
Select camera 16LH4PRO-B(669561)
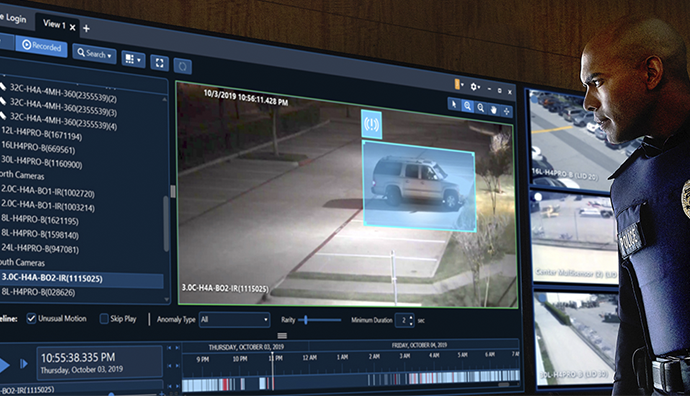[x=38, y=147]
